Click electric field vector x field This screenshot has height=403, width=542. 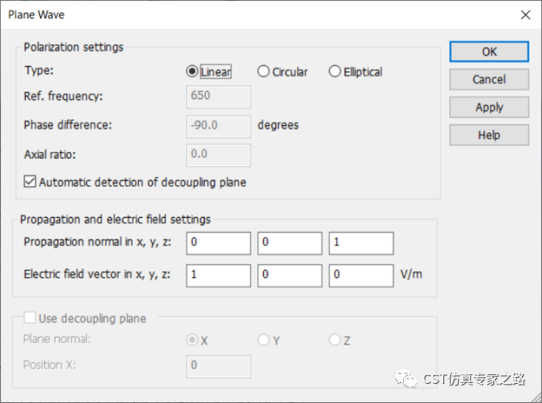click(x=218, y=275)
